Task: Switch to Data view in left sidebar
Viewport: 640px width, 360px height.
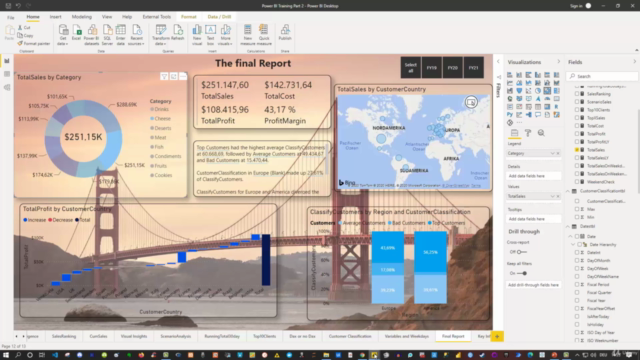Action: [7, 74]
